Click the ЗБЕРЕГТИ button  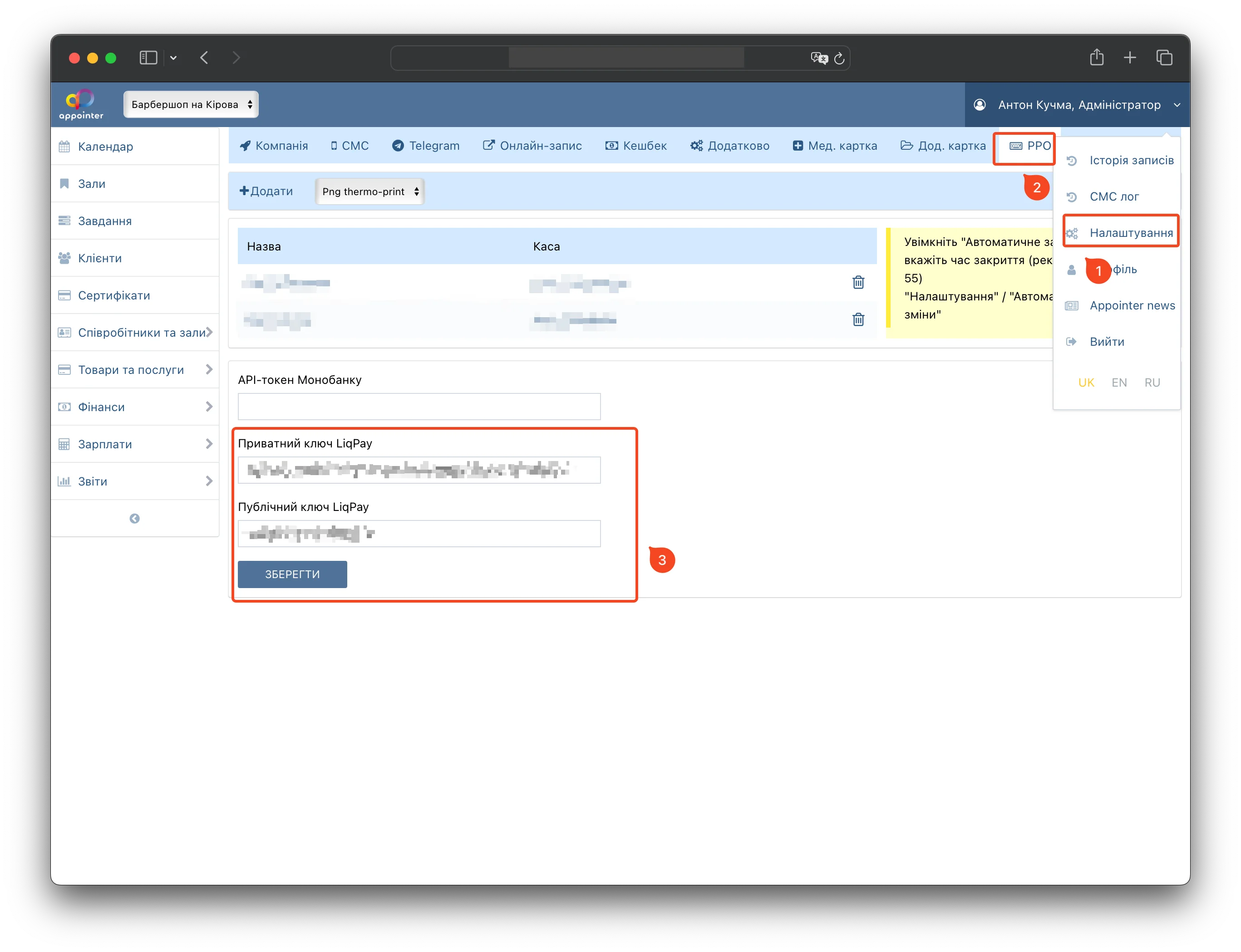(x=292, y=574)
